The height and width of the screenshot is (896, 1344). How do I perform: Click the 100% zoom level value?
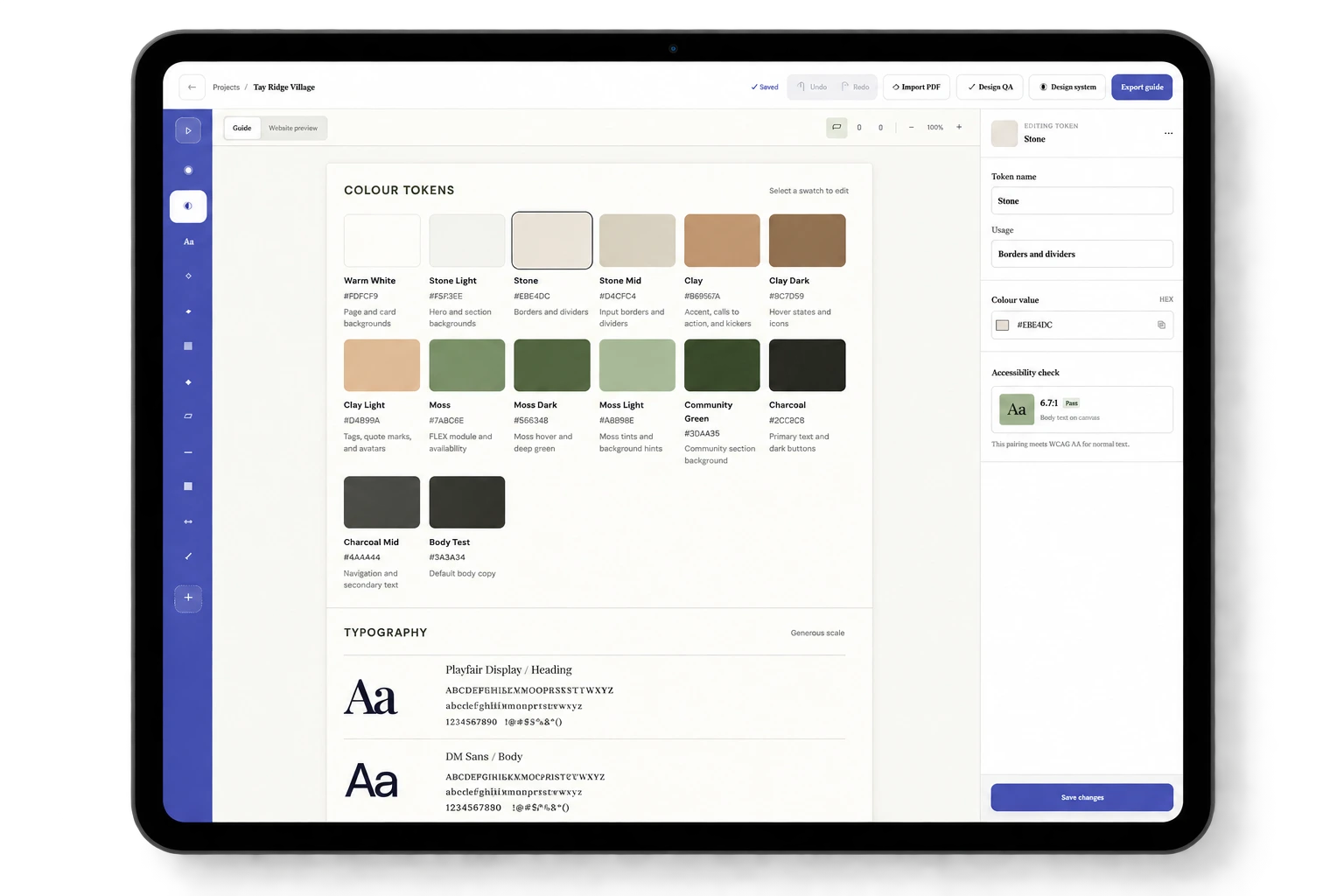click(x=935, y=128)
